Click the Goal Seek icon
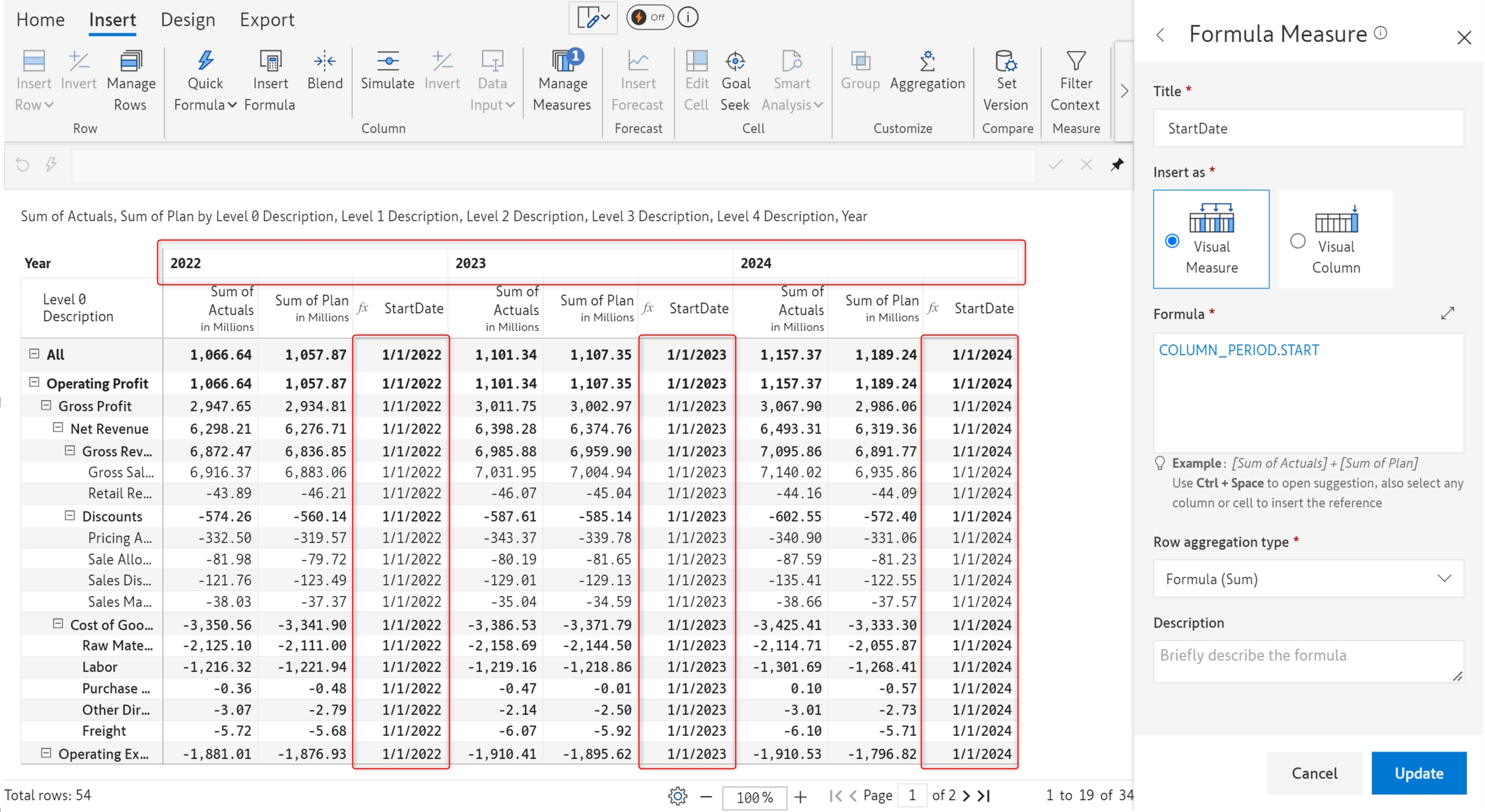 (x=735, y=62)
